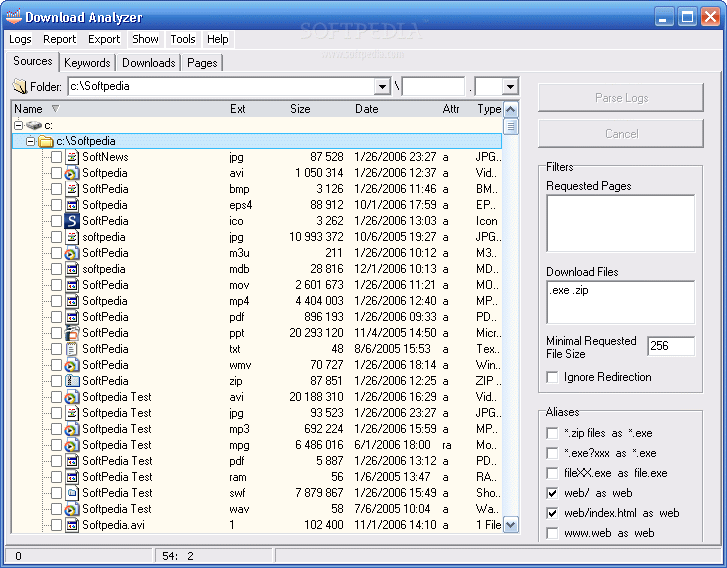Click the icon of Softpedia.avi file

(71, 525)
